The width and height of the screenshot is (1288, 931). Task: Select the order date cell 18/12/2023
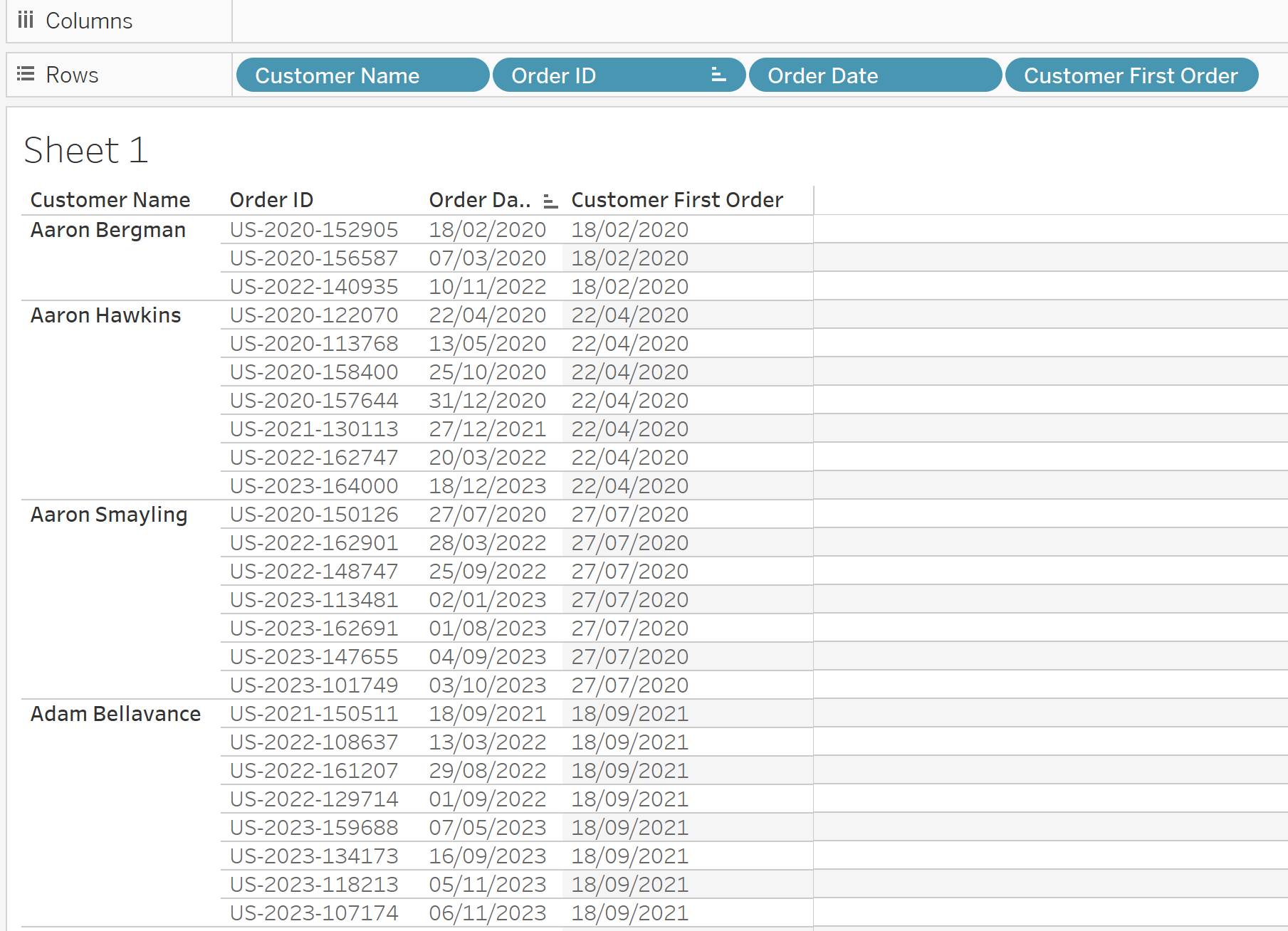(488, 485)
